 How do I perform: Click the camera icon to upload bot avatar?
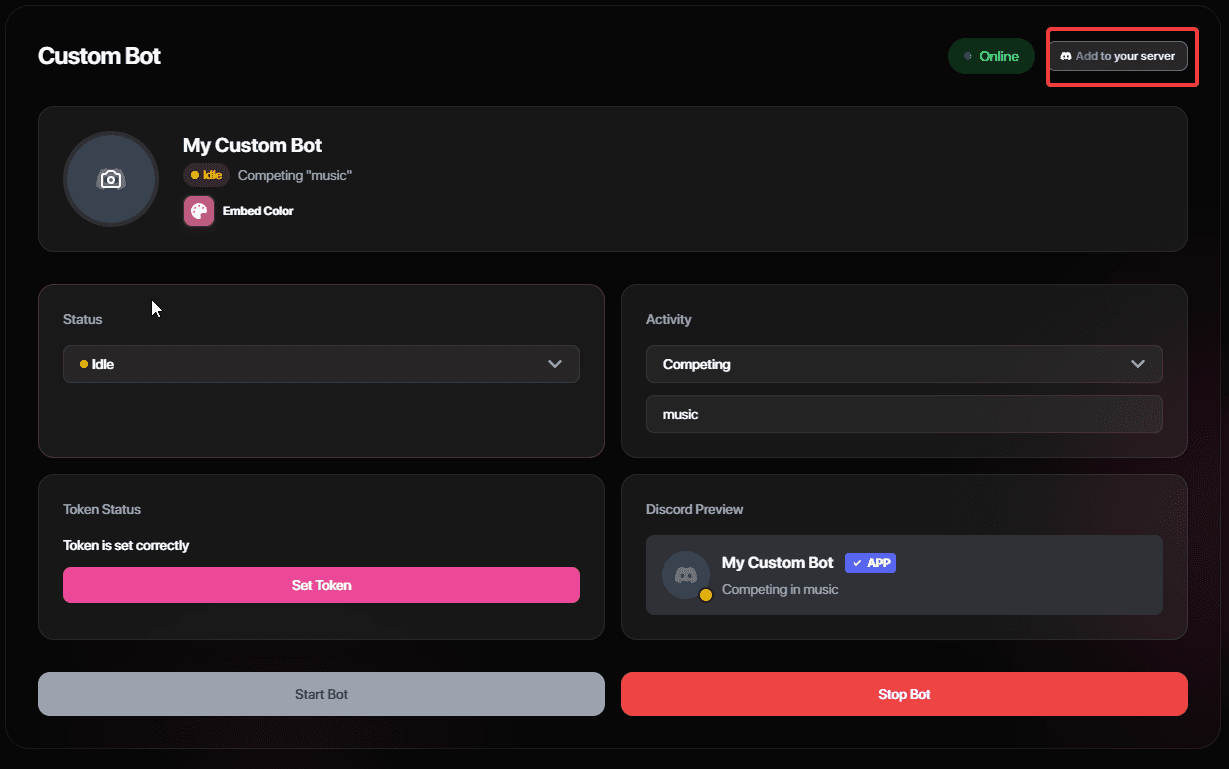(110, 178)
